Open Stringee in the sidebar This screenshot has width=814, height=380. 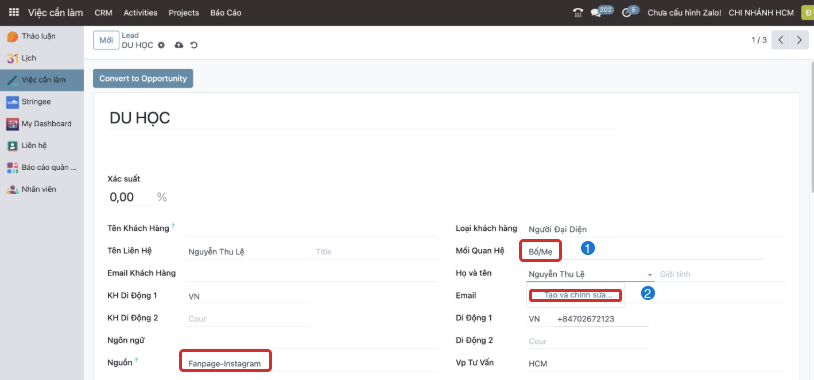pos(42,102)
